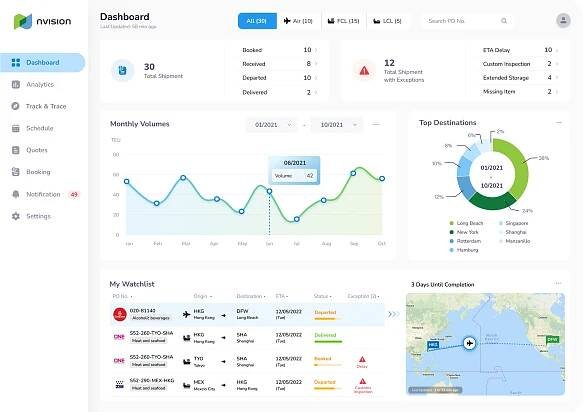Click the Search PO No input field
This screenshot has width=583, height=412.
(467, 21)
